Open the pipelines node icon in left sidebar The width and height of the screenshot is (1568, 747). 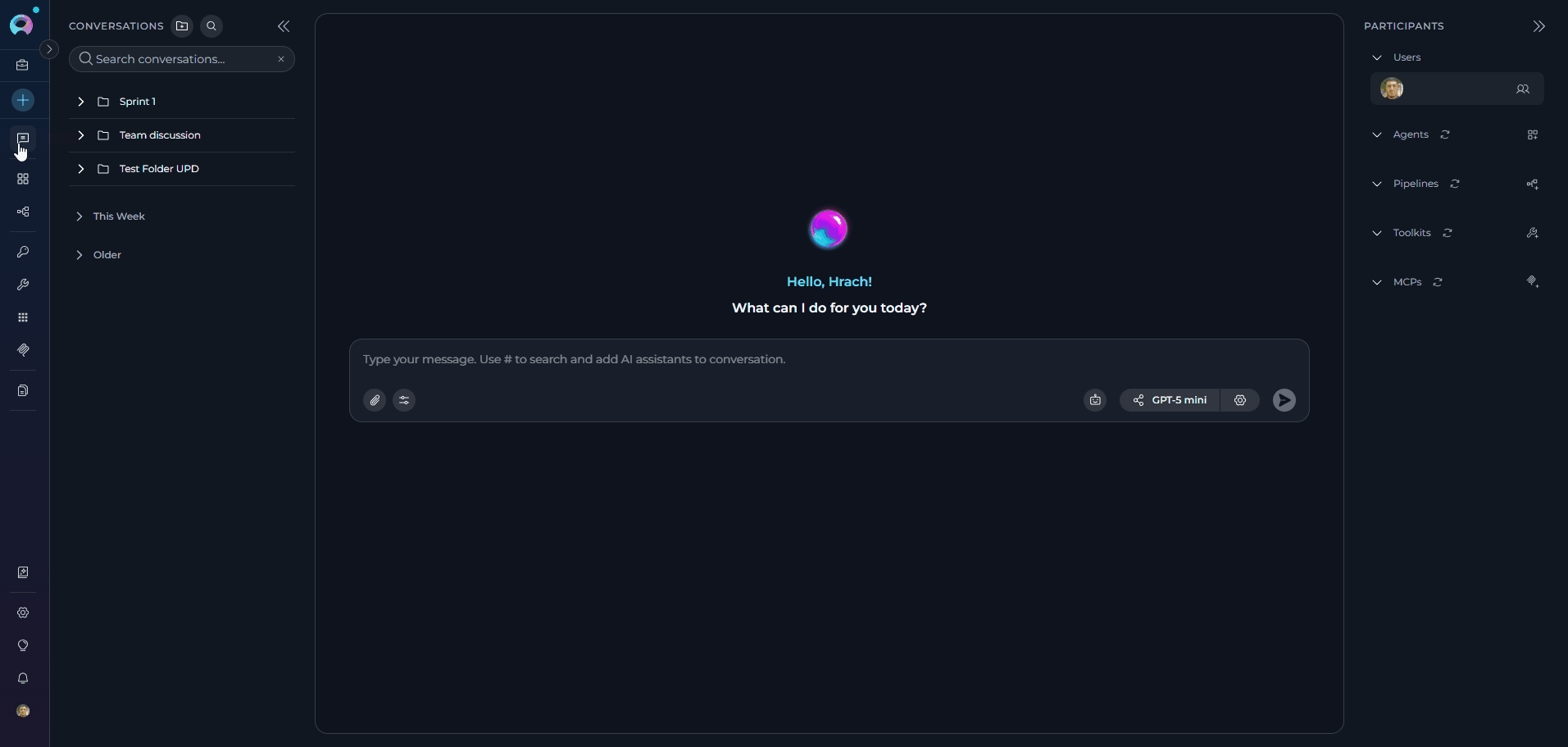point(22,212)
